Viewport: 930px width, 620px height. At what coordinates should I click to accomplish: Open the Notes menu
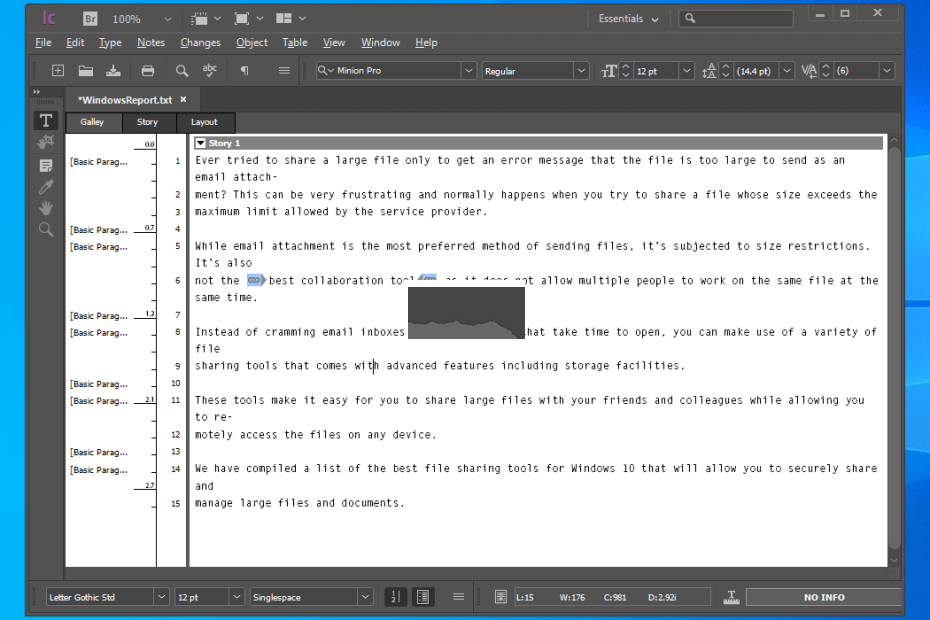(151, 42)
